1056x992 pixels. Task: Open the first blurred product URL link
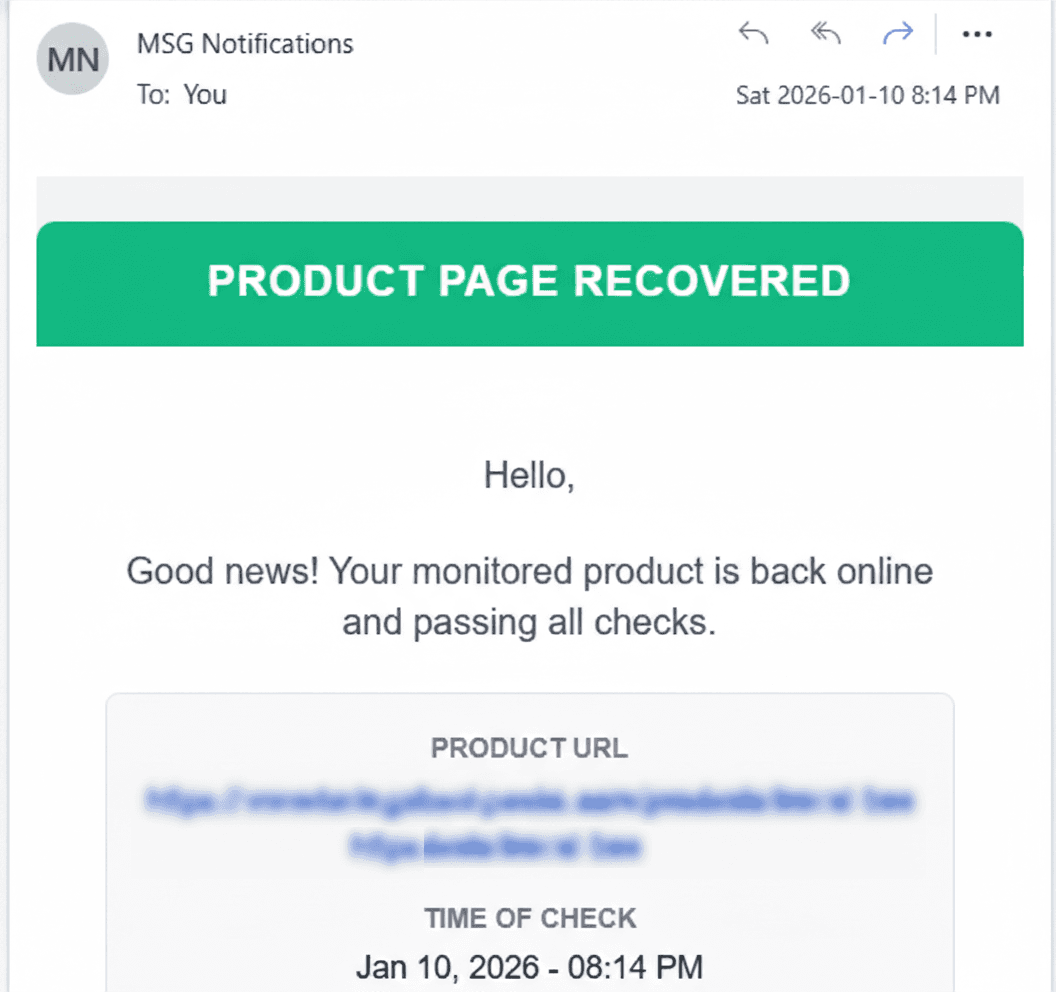(528, 799)
